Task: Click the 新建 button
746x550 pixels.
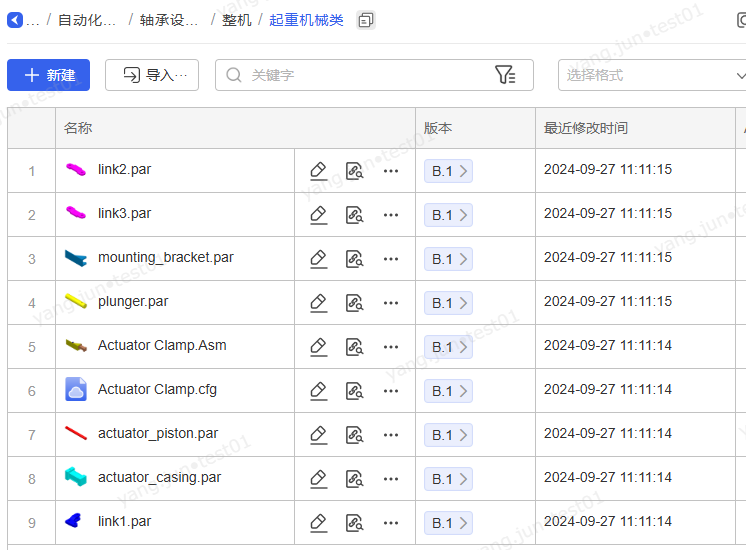Action: coord(49,75)
